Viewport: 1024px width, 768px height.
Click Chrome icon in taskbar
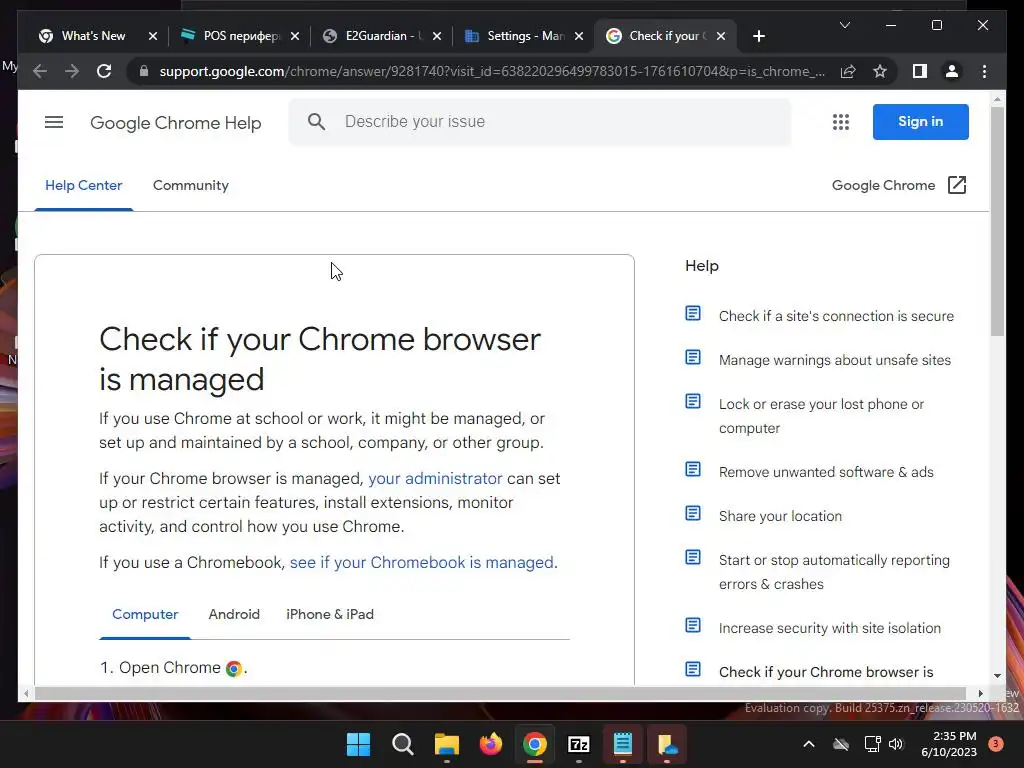tap(534, 744)
